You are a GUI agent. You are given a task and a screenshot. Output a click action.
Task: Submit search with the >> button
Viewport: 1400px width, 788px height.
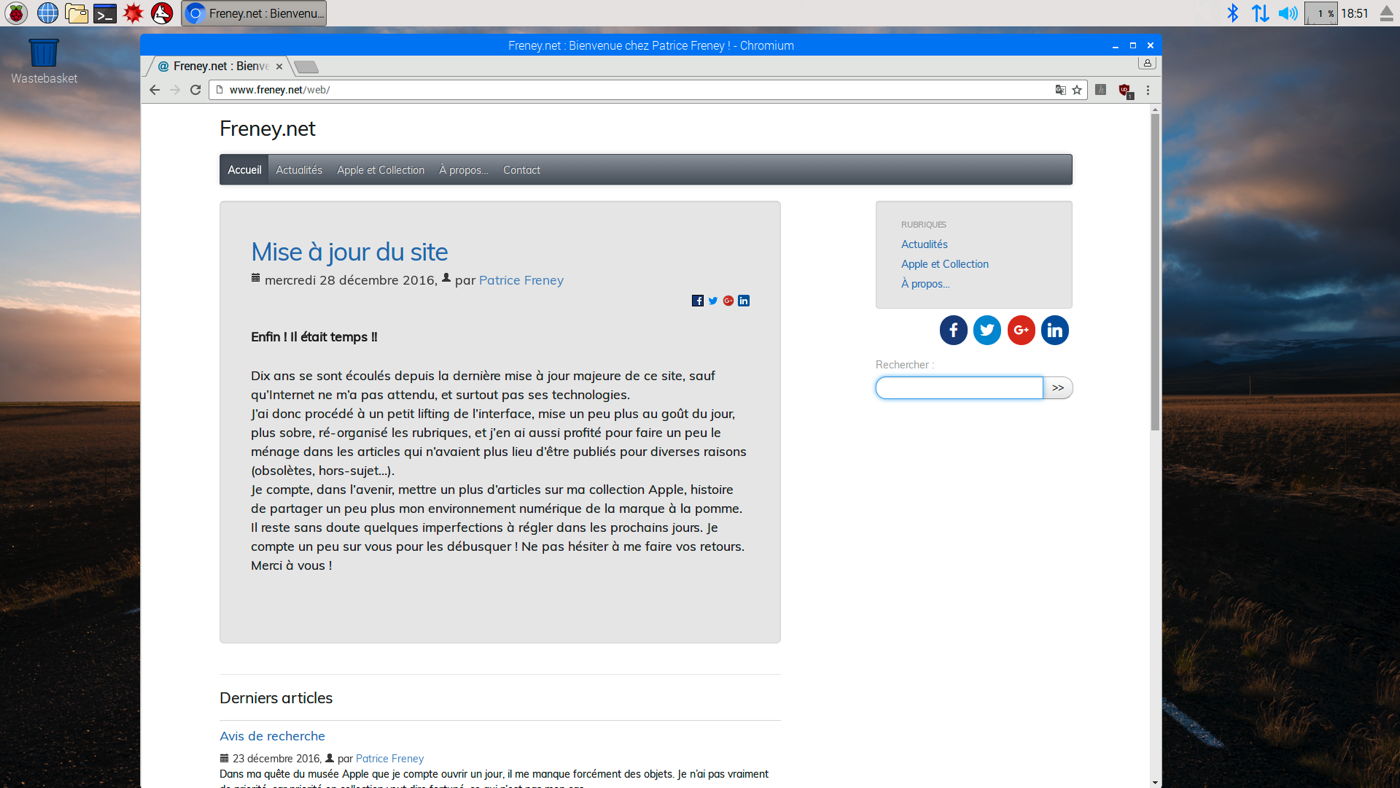1058,388
